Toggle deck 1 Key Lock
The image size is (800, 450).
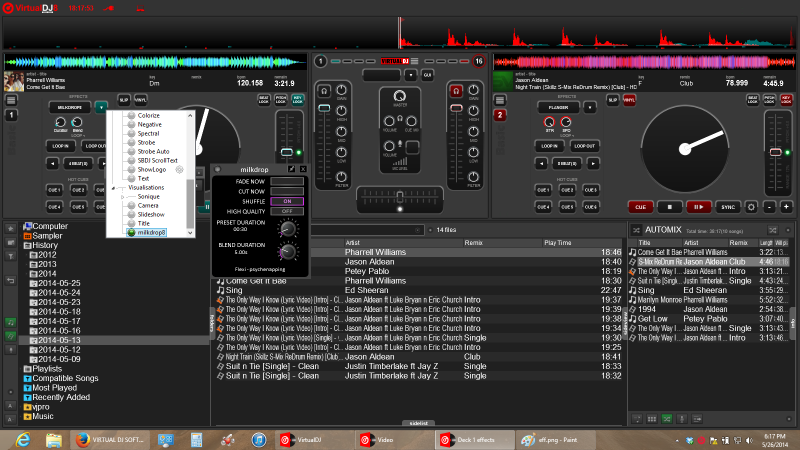297,100
